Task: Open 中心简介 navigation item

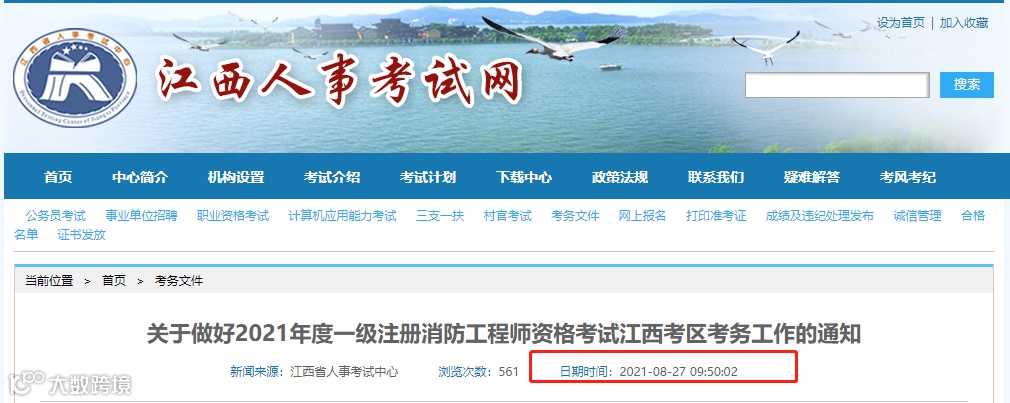Action: [x=140, y=177]
